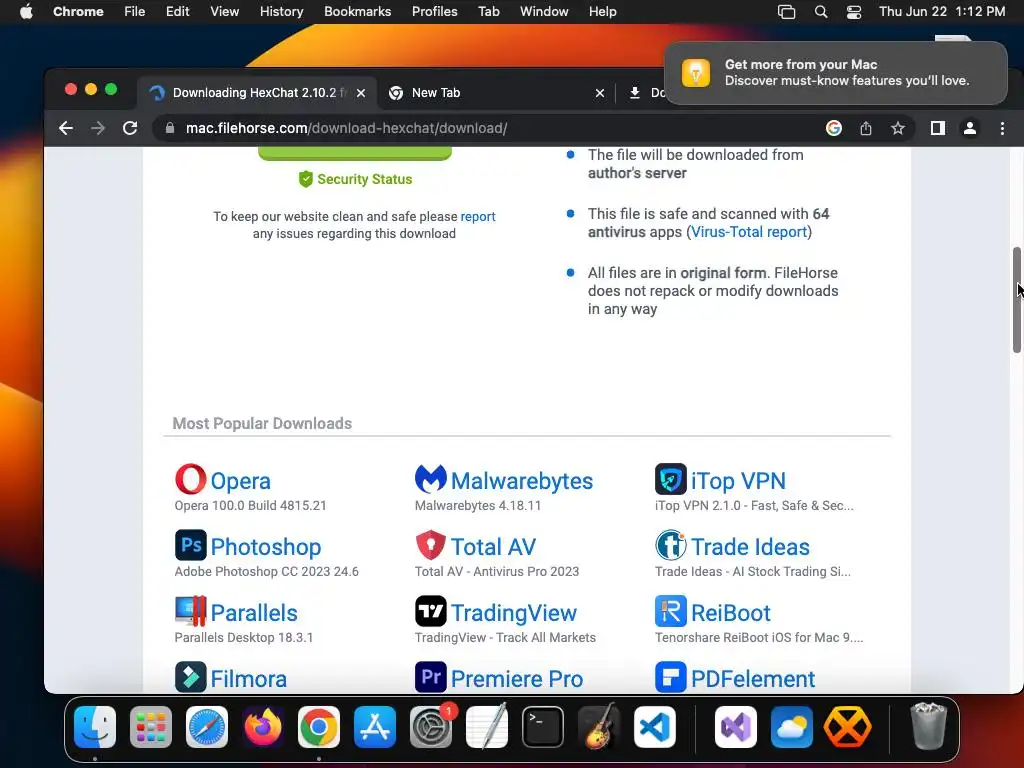The height and width of the screenshot is (768, 1024).
Task: Click the Most Popular Downloads heading
Action: pos(262,423)
